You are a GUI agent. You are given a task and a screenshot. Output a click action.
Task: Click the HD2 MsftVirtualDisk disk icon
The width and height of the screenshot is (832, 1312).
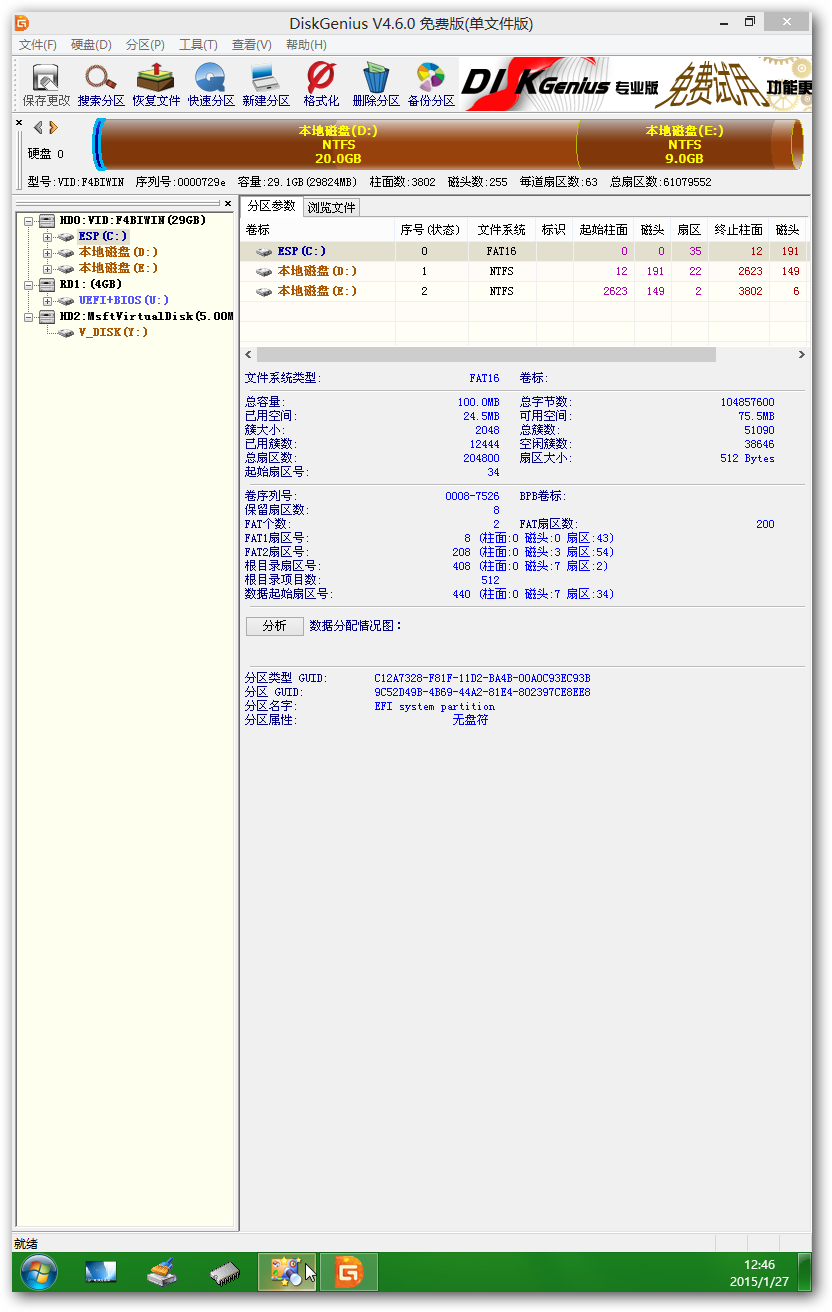coord(47,316)
